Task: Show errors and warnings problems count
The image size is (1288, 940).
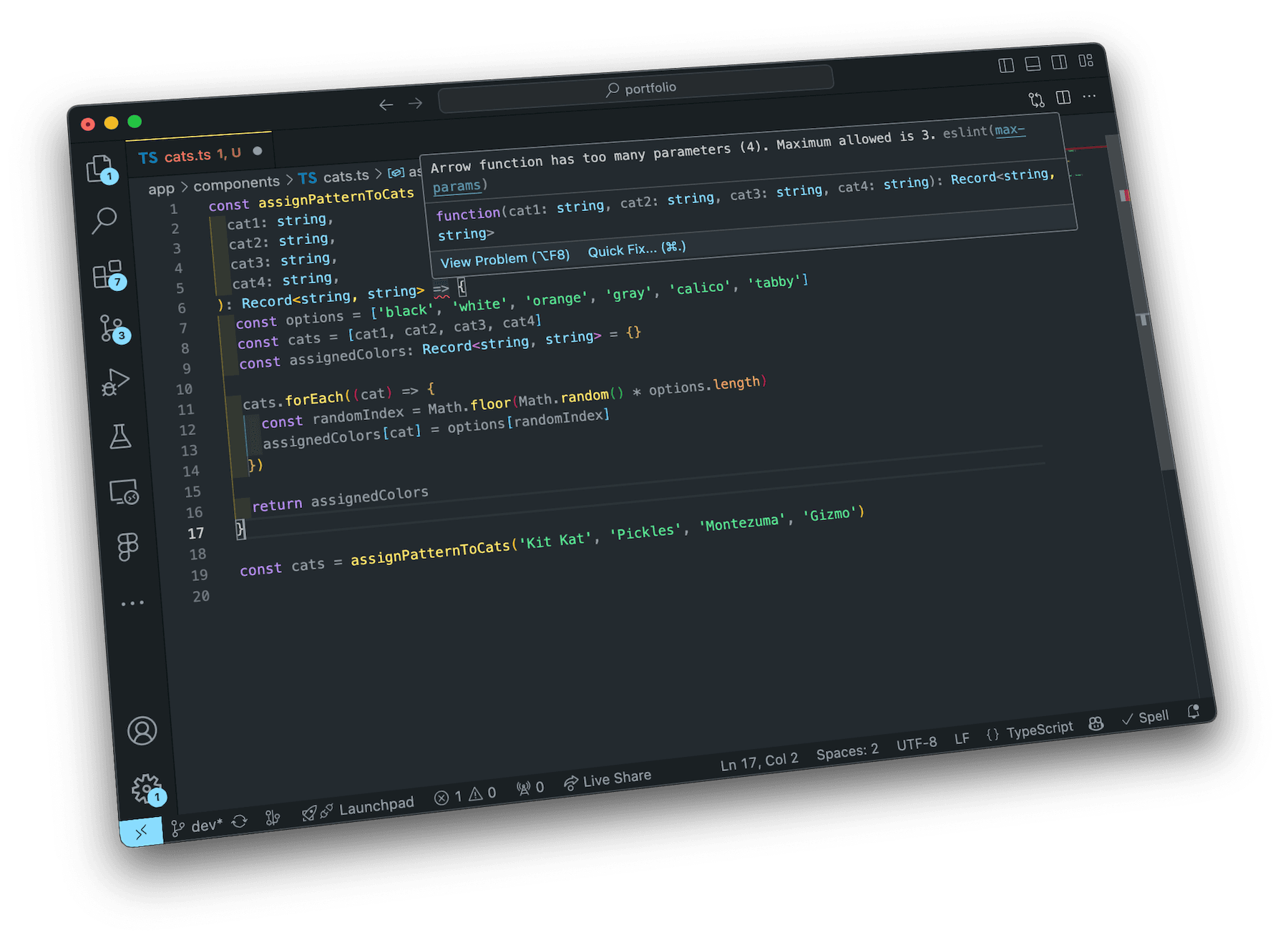Action: [465, 795]
